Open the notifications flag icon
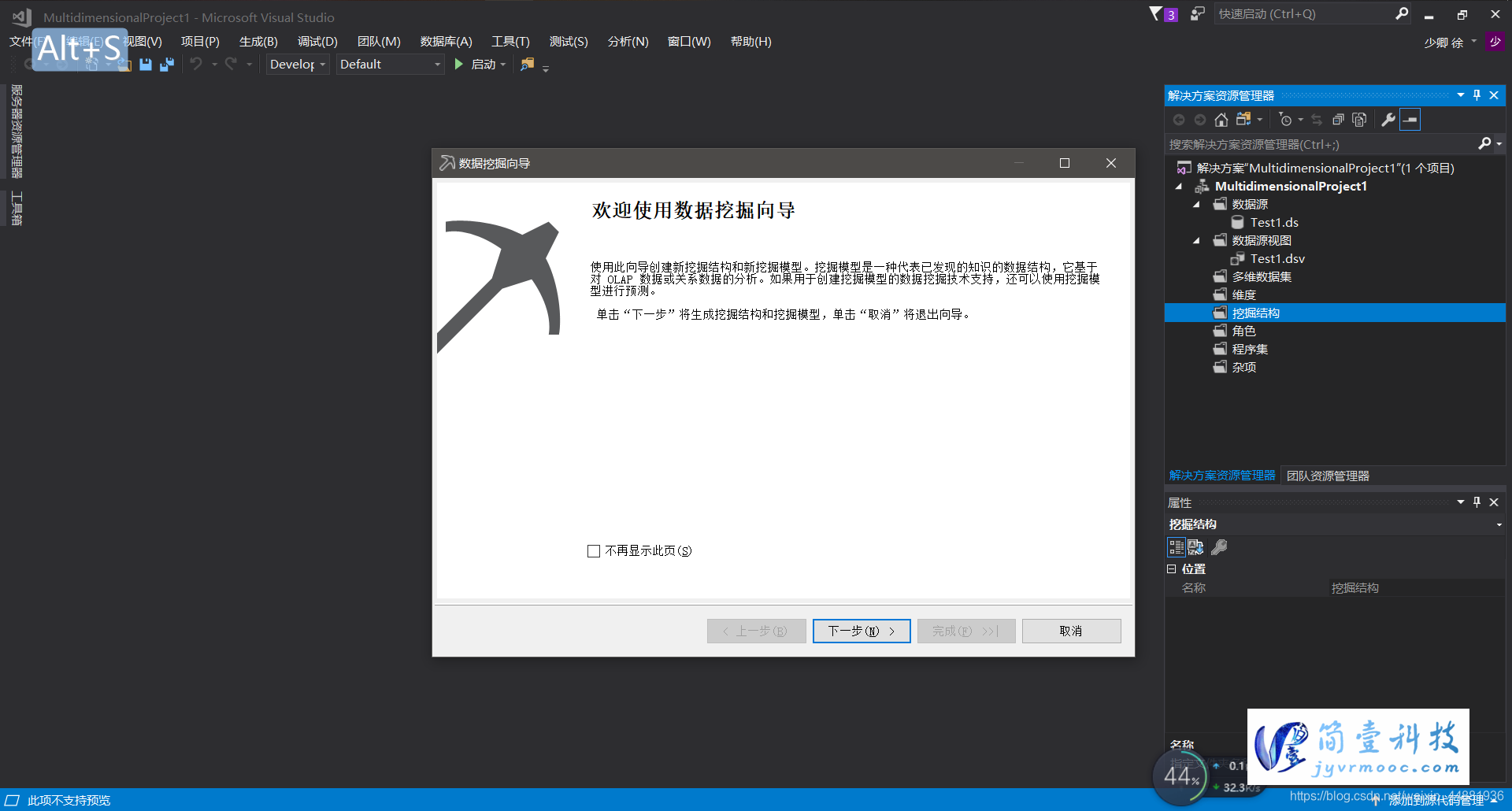 click(1155, 13)
